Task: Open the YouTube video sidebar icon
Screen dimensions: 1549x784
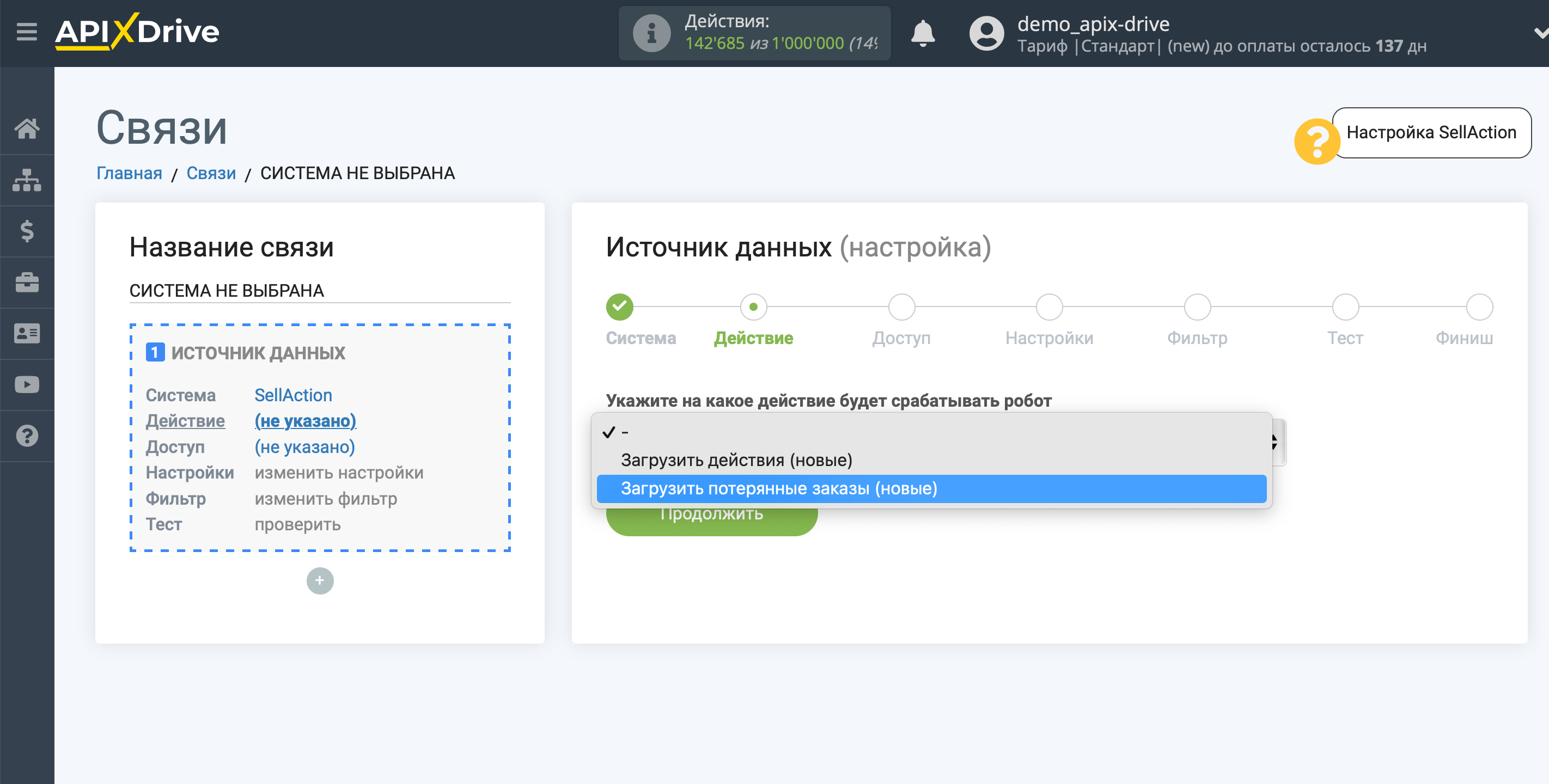Action: tap(27, 384)
